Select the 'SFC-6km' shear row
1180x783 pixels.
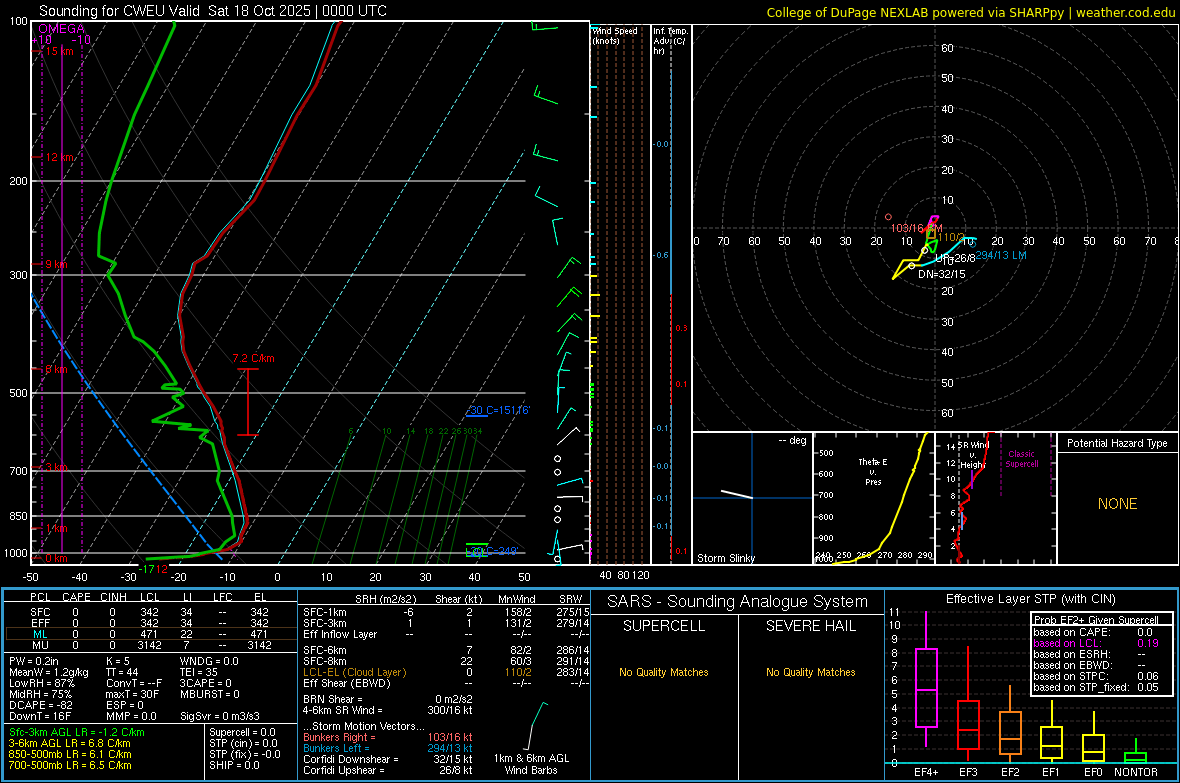tap(447, 650)
